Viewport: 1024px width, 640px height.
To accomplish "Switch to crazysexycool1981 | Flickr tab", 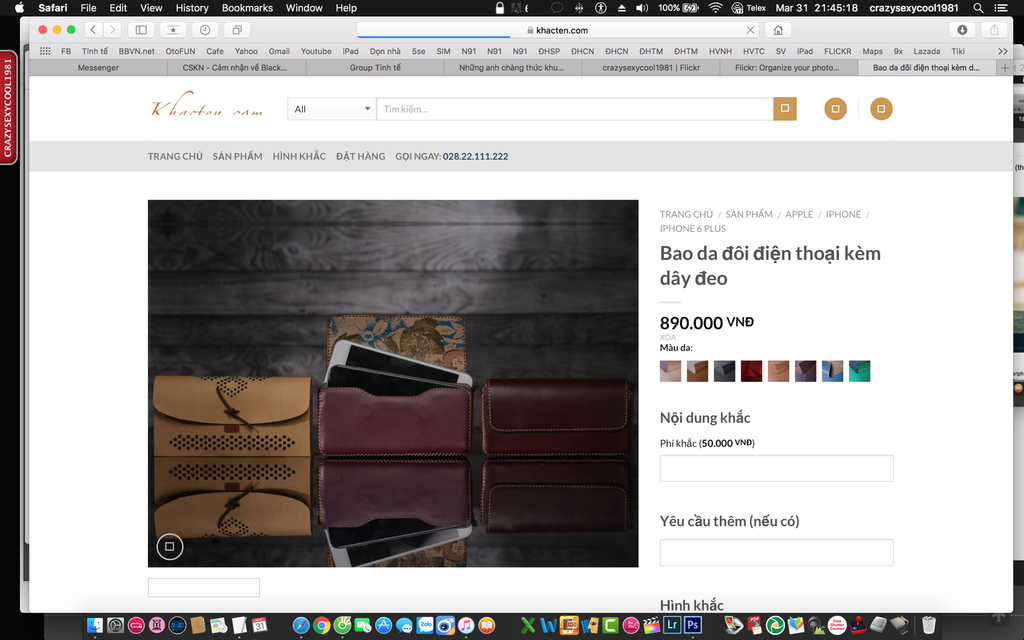I will click(650, 67).
